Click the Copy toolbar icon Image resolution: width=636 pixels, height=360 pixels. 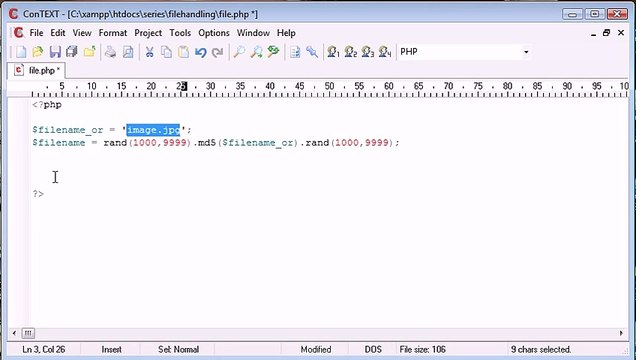[x=166, y=52]
